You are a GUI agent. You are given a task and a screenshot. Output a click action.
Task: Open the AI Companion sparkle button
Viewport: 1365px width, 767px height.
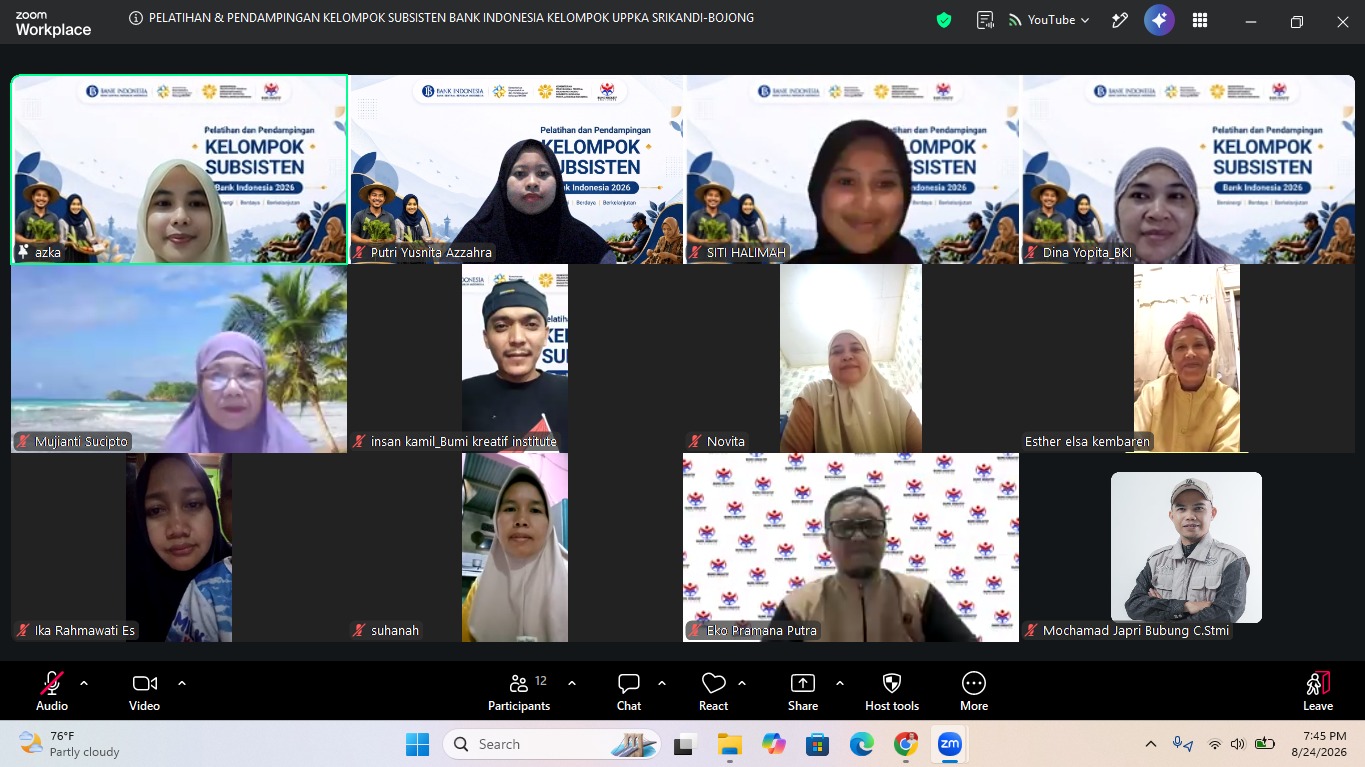[x=1159, y=20]
